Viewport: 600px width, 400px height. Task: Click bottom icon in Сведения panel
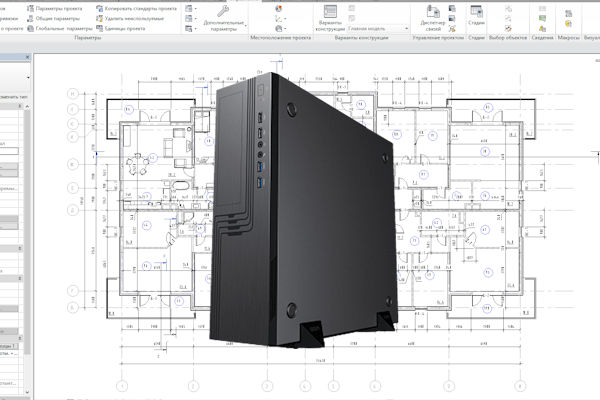(x=543, y=28)
